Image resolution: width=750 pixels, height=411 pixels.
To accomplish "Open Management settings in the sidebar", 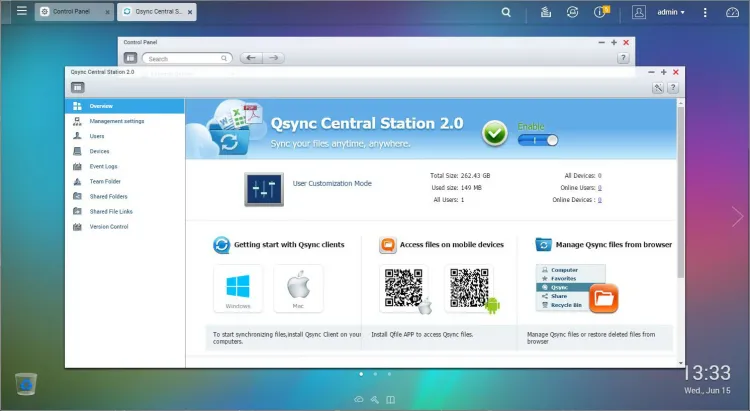I will pyautogui.click(x=116, y=121).
